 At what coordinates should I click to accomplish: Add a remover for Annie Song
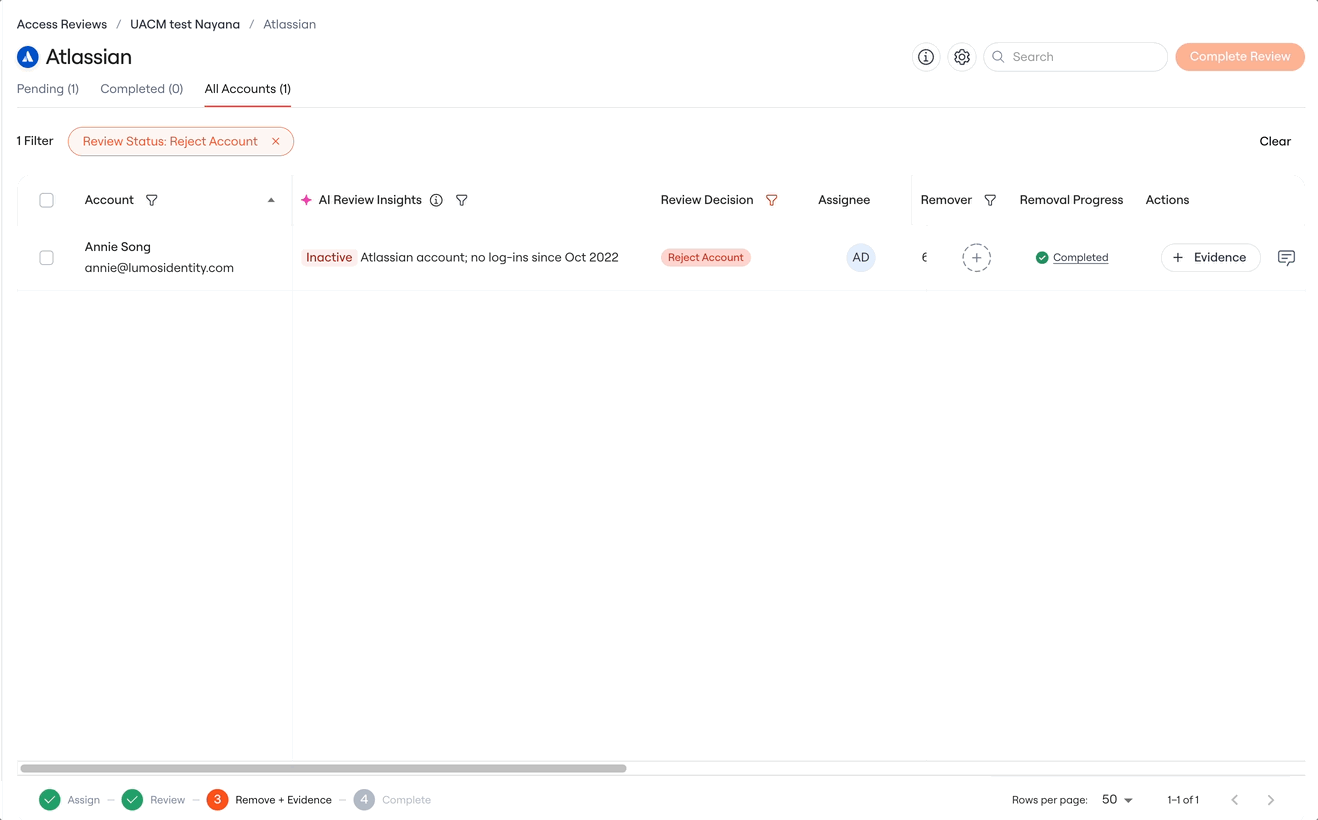[977, 258]
